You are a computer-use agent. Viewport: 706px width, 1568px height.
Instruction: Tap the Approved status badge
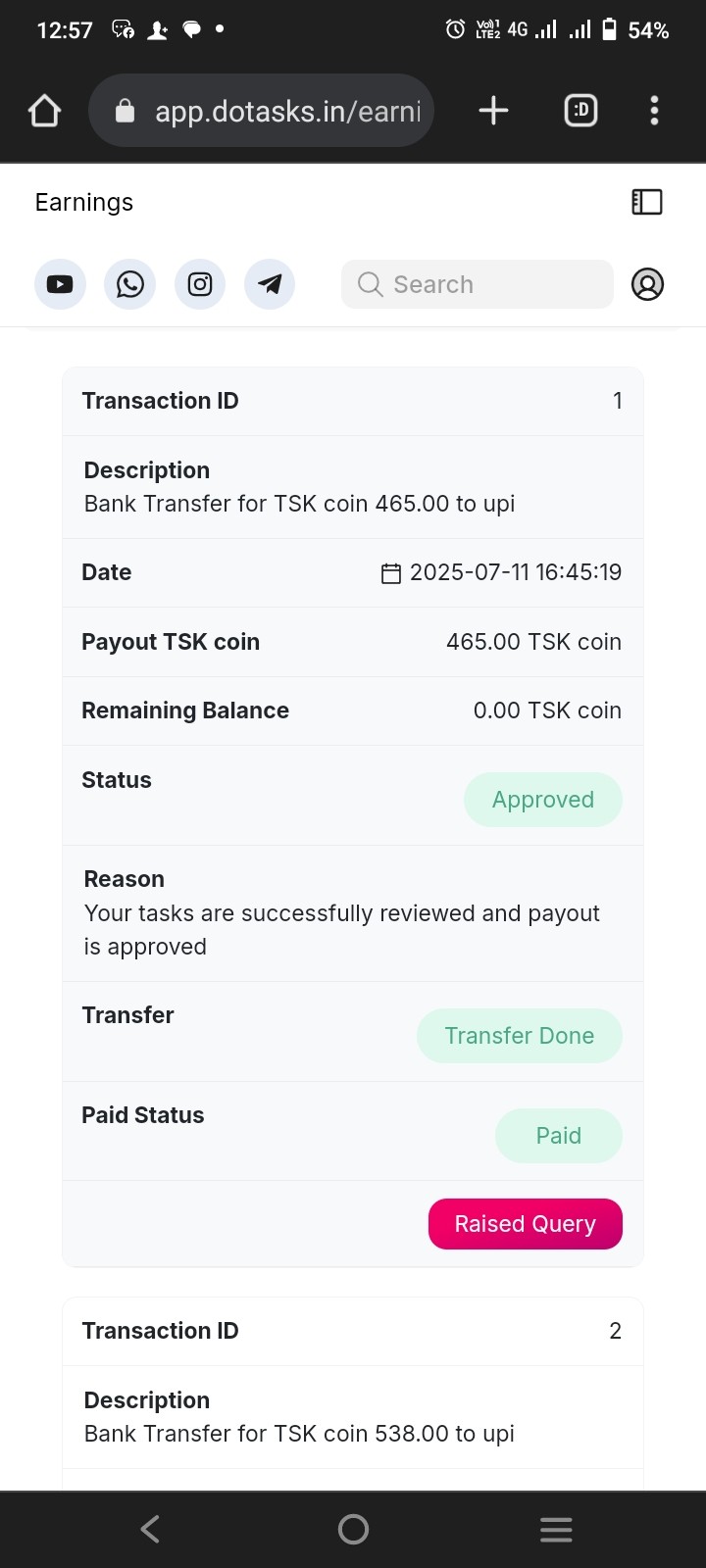tap(542, 800)
